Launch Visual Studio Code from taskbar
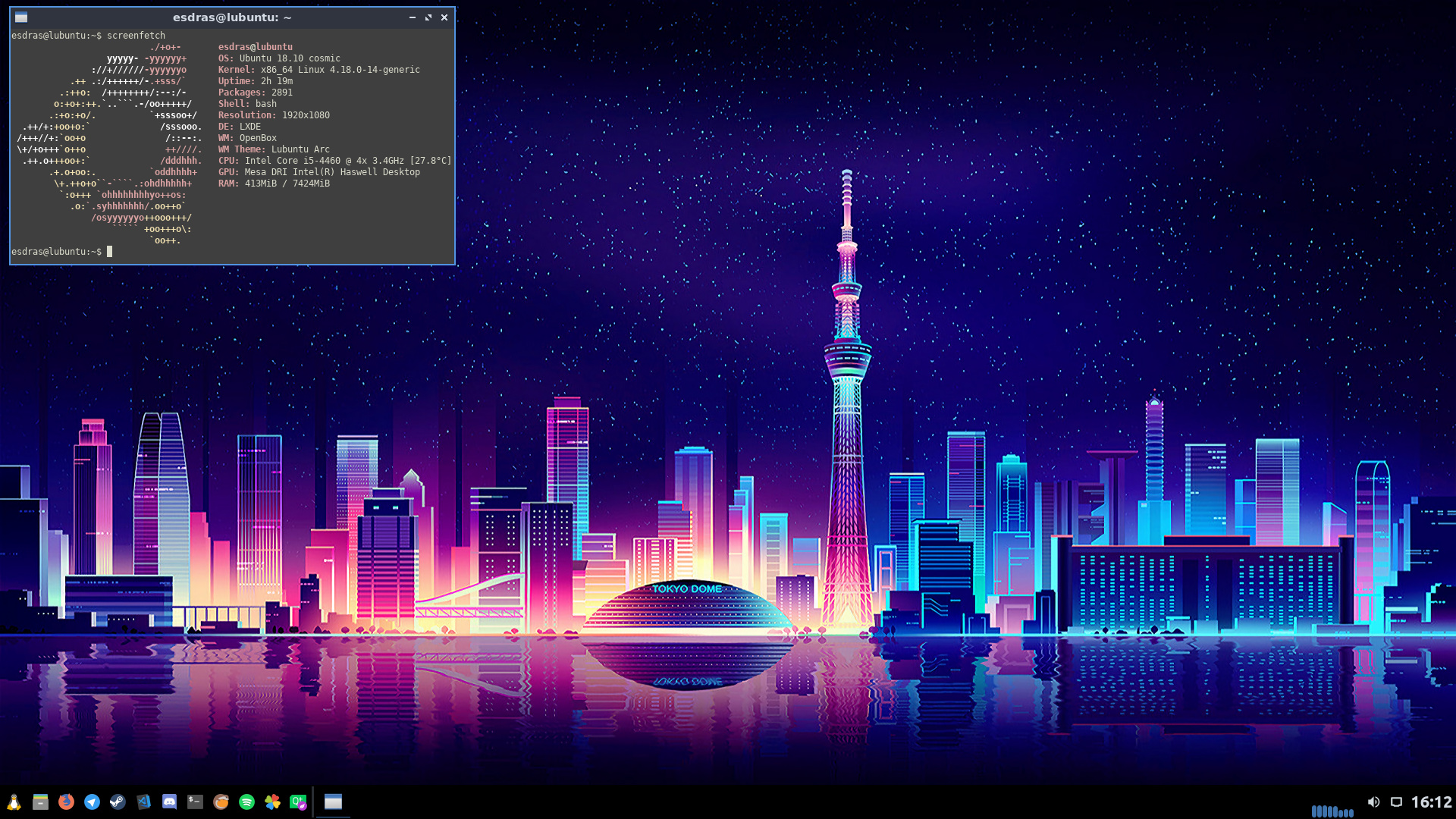Image resolution: width=1456 pixels, height=819 pixels. tap(143, 802)
